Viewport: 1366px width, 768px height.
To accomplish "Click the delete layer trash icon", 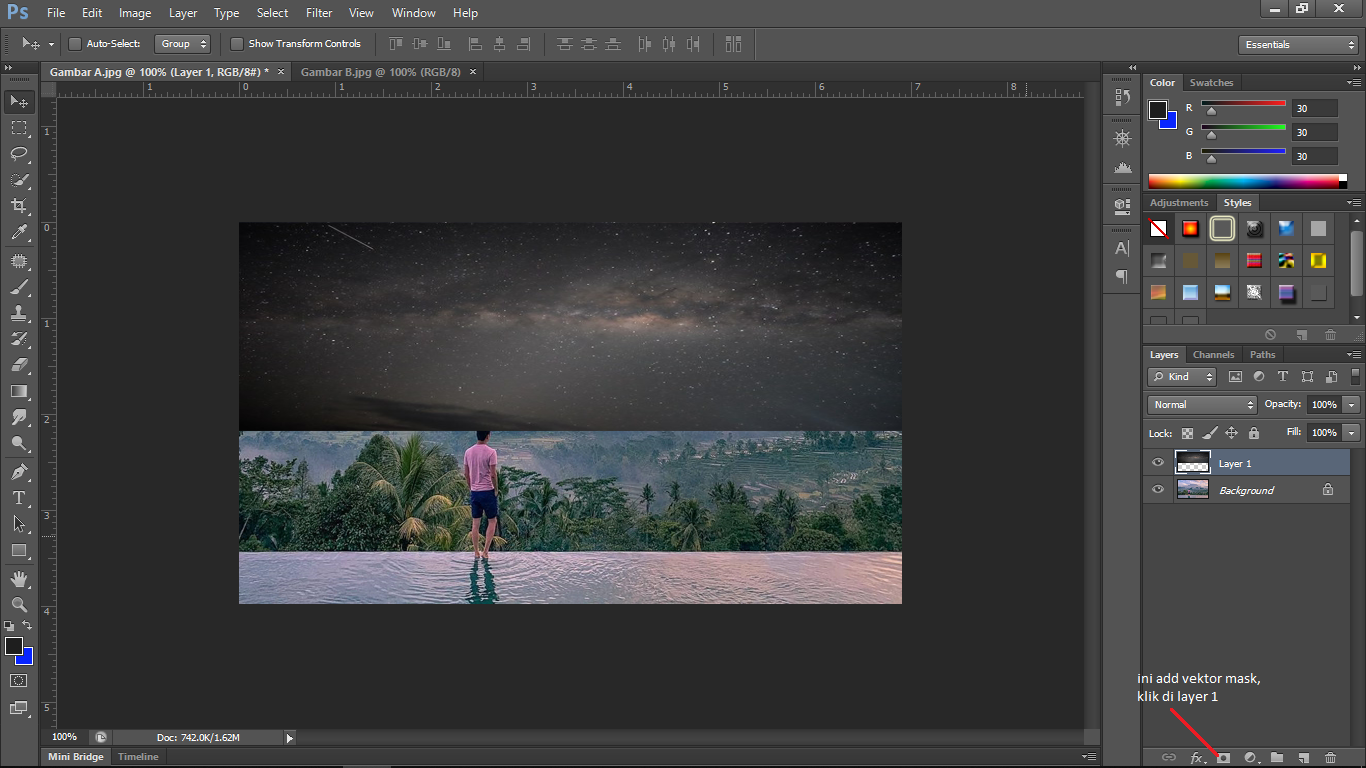I will 1330,758.
